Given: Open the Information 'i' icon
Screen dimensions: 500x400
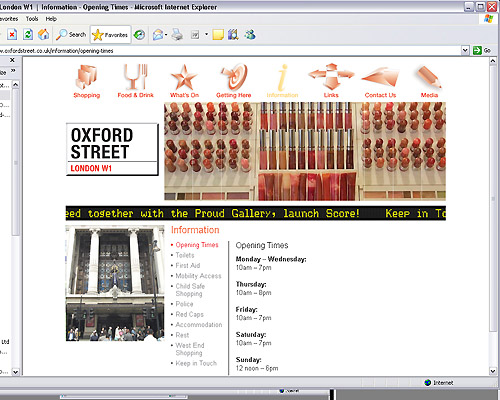Looking at the screenshot, I should [x=282, y=81].
